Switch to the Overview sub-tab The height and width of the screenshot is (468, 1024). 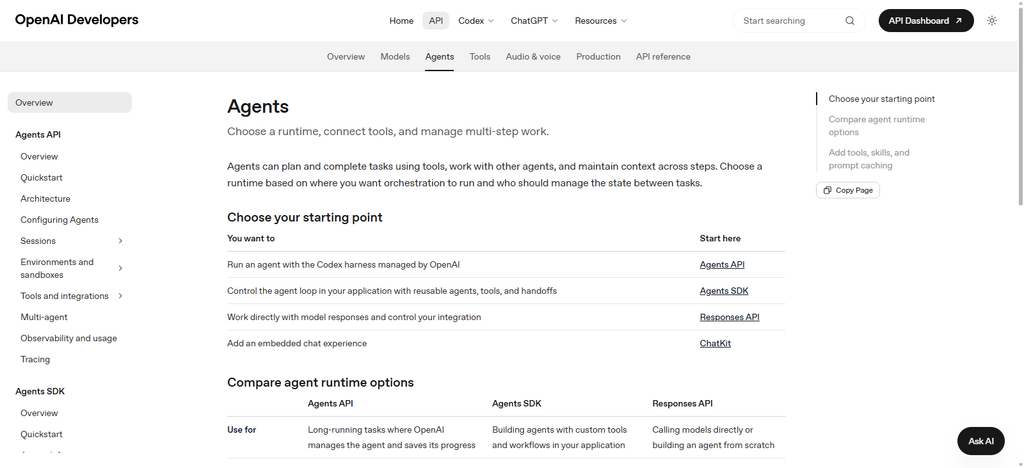click(345, 57)
